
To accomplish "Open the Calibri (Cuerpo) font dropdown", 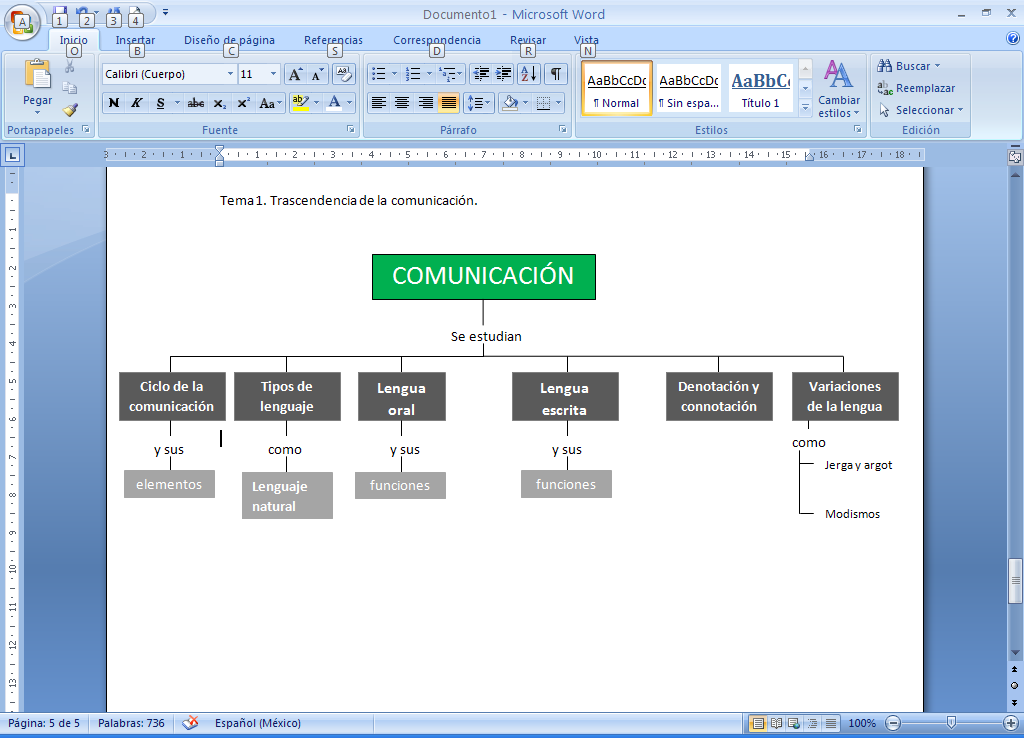I will point(231,74).
